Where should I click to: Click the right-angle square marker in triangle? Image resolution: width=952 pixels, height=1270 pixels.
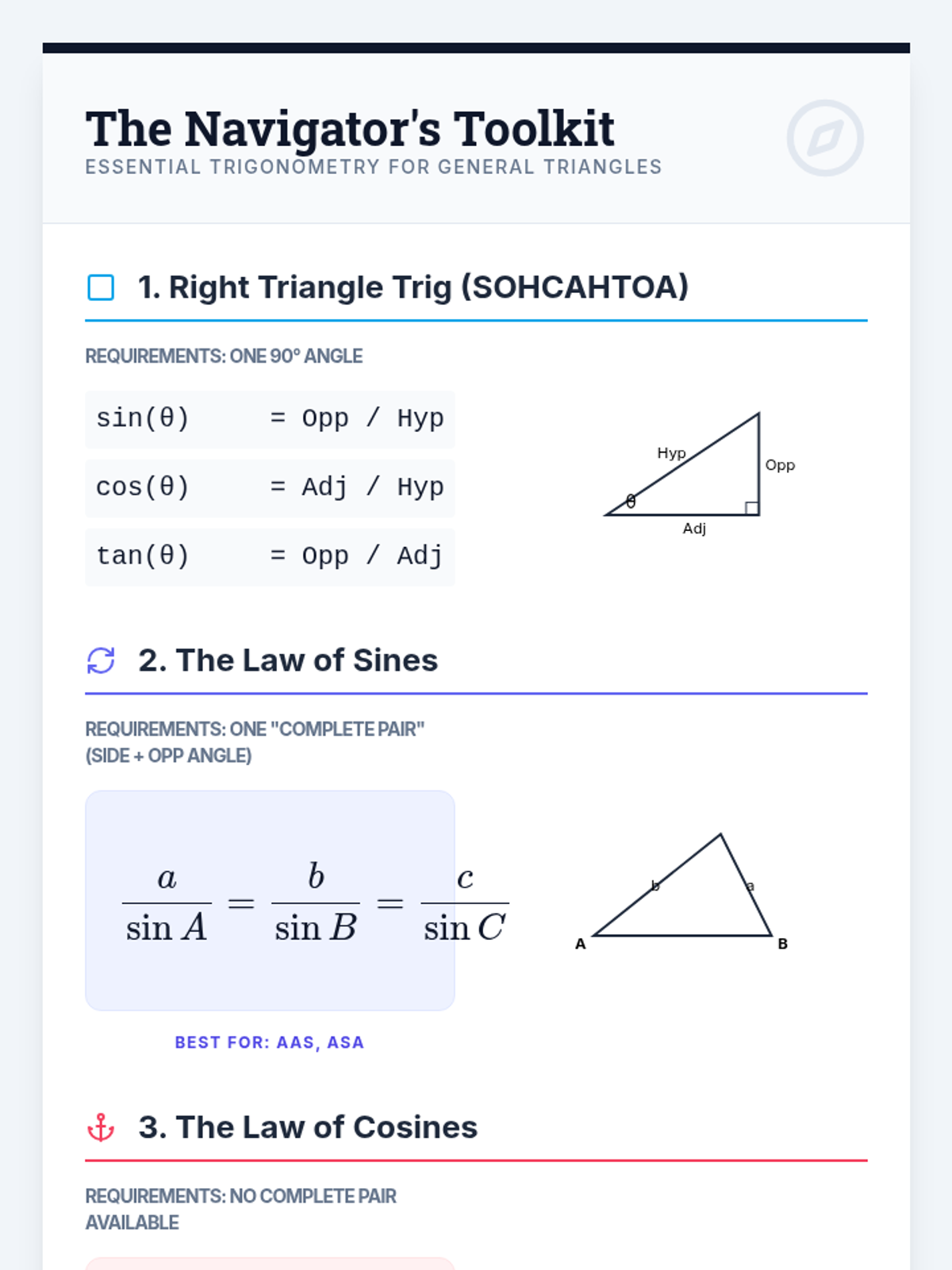[751, 508]
